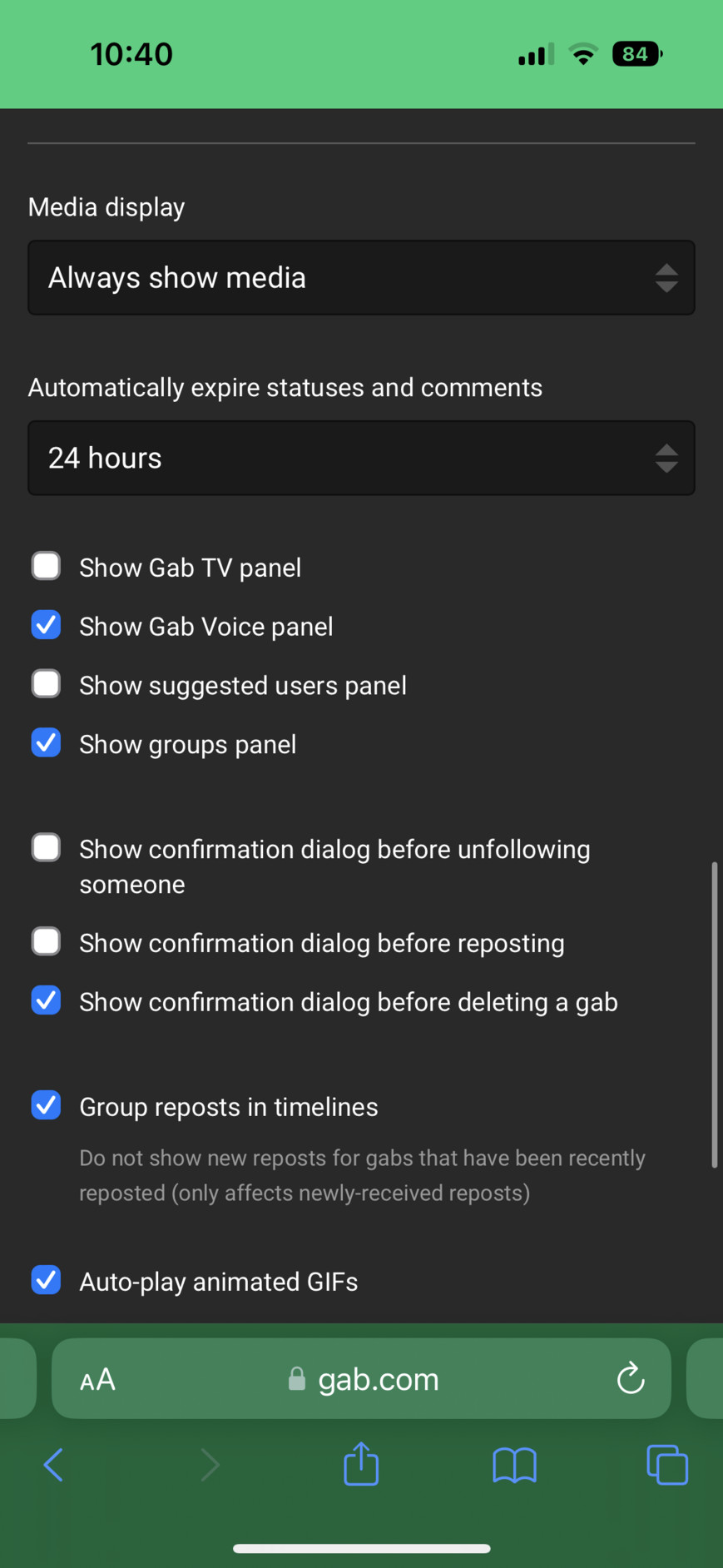Screen dimensions: 723x1568
Task: Disable Auto-play animated GIFs
Action: pos(46,1280)
